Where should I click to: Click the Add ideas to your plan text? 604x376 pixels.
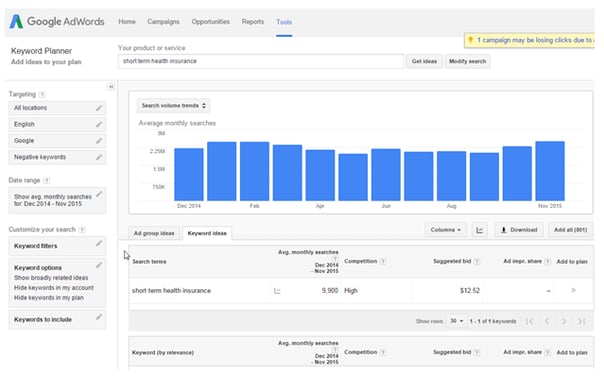pyautogui.click(x=46, y=62)
